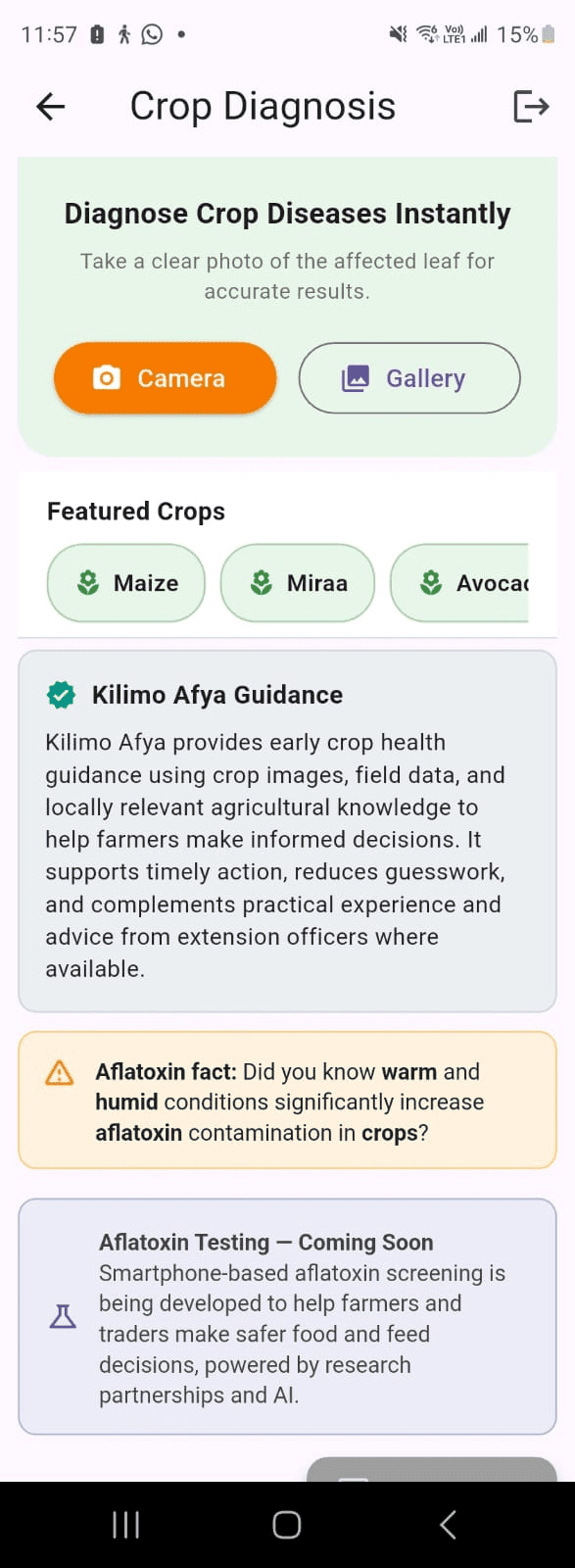Choose a photo from the Gallery
This screenshot has height=1568, width=575.
[408, 377]
